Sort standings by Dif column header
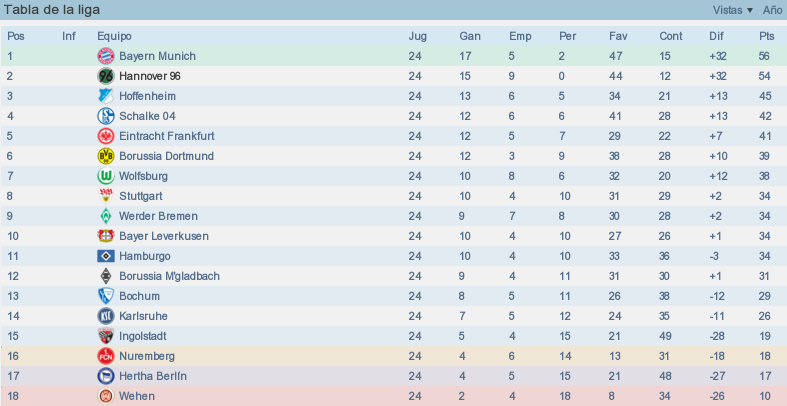The height and width of the screenshot is (406, 787). coord(716,36)
